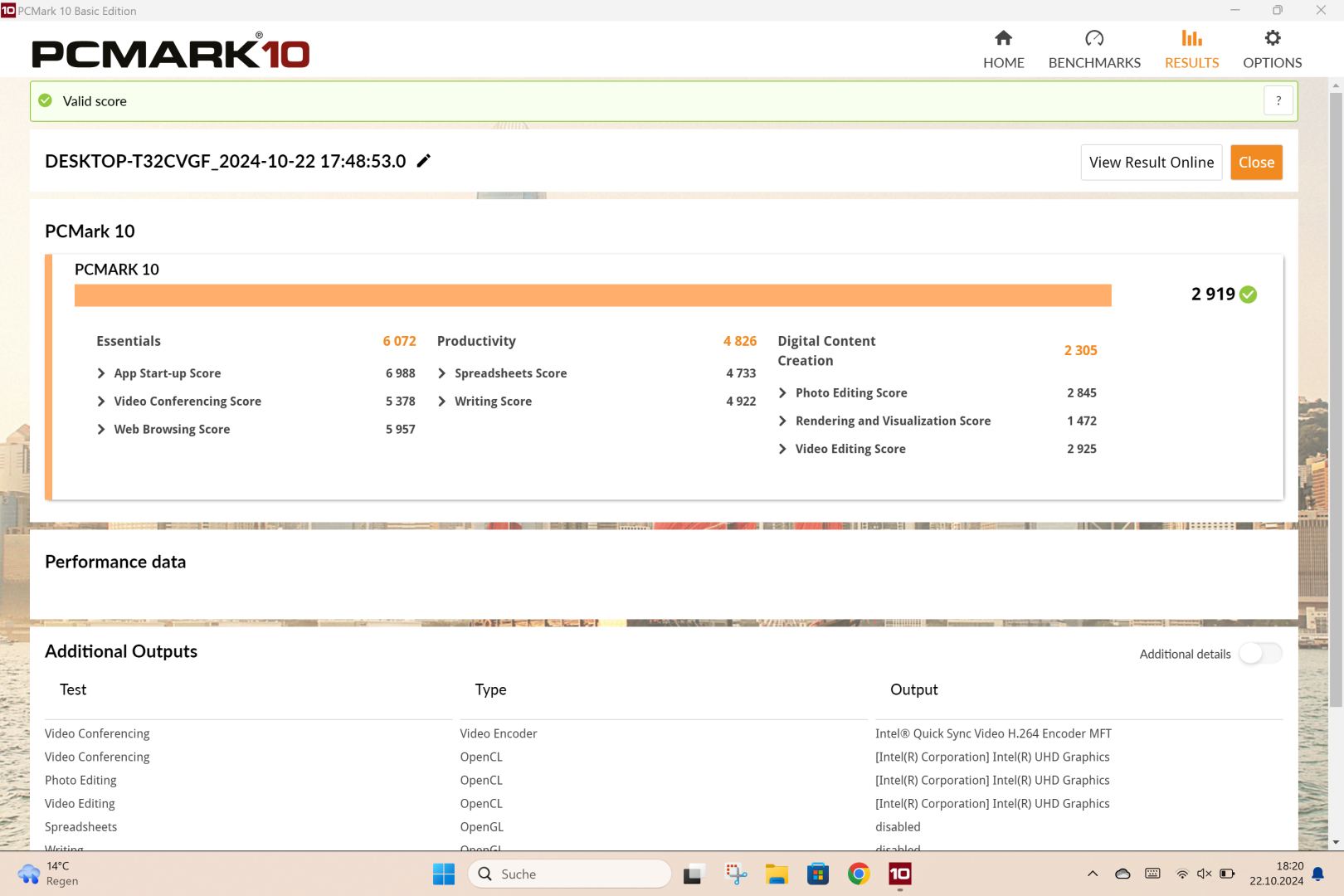Go to the HOME tab
The width and height of the screenshot is (1344, 896).
1003,50
